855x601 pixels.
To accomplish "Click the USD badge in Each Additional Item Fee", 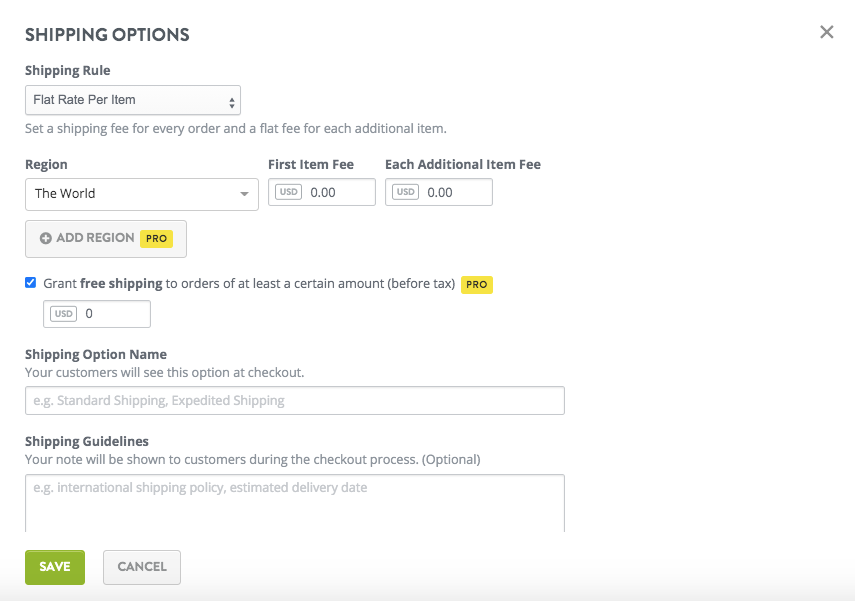I will 405,191.
